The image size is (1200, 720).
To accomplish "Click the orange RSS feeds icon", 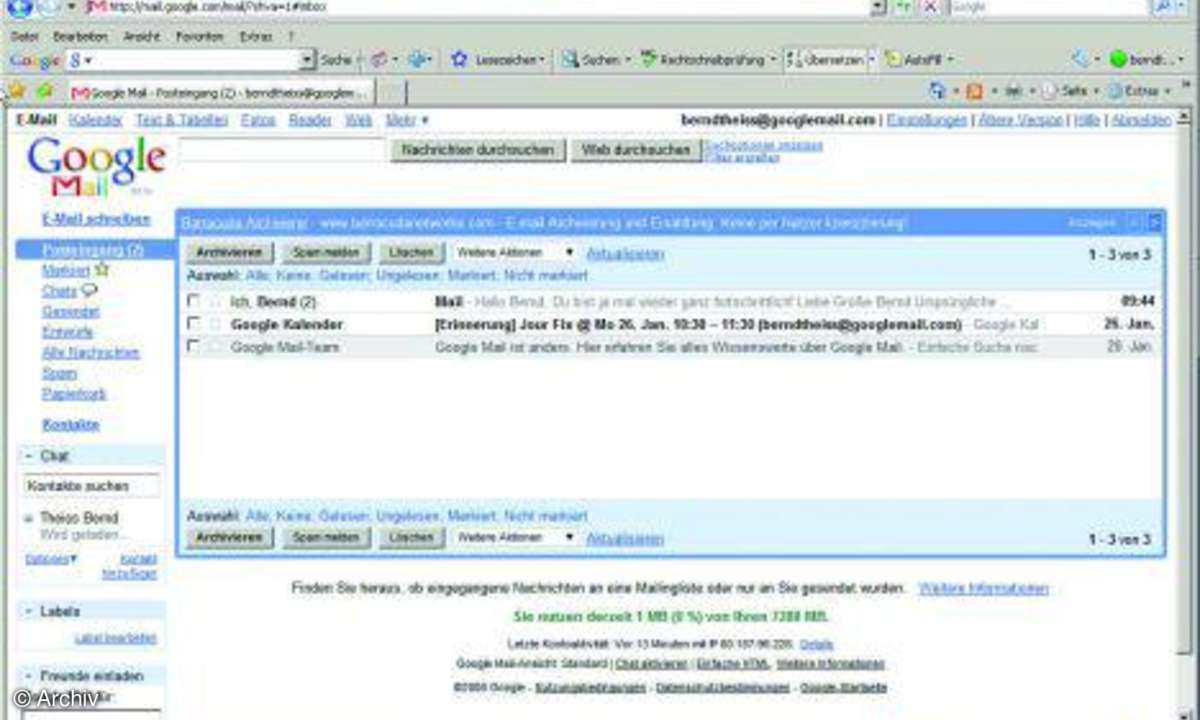I will 974,90.
